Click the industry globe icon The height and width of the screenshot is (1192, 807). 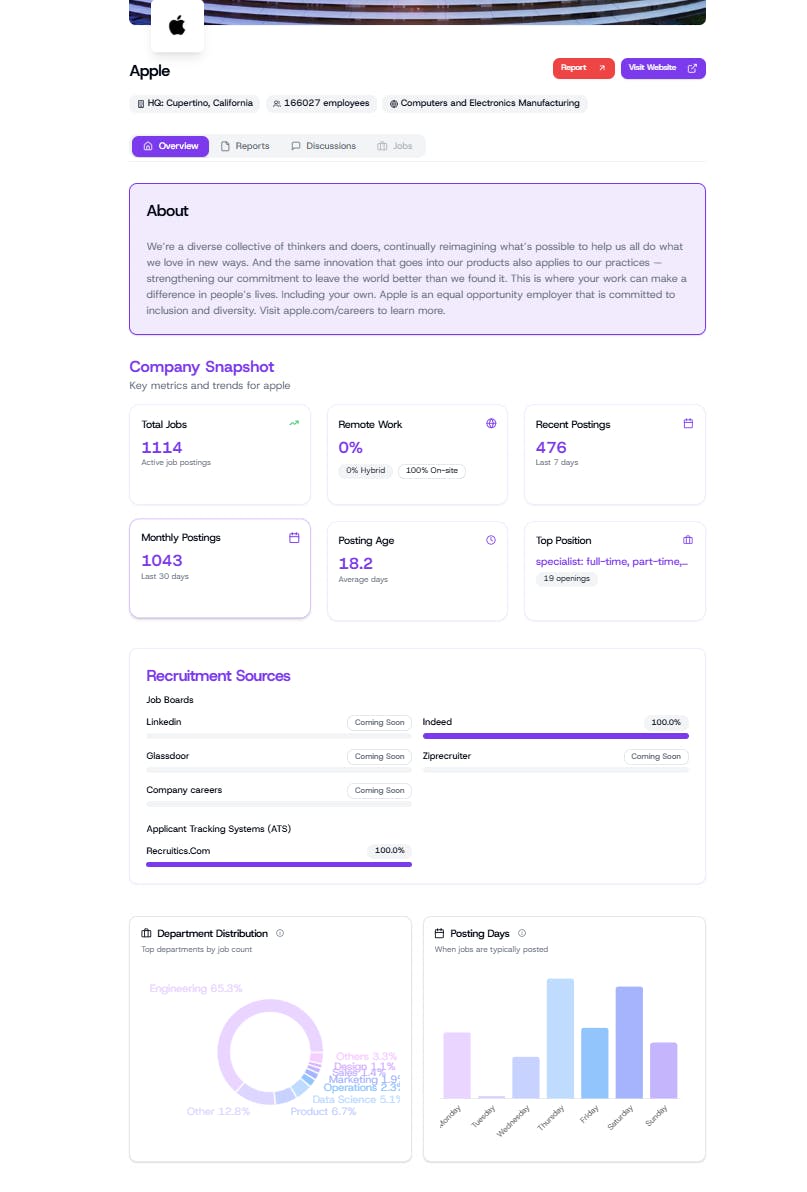point(394,103)
